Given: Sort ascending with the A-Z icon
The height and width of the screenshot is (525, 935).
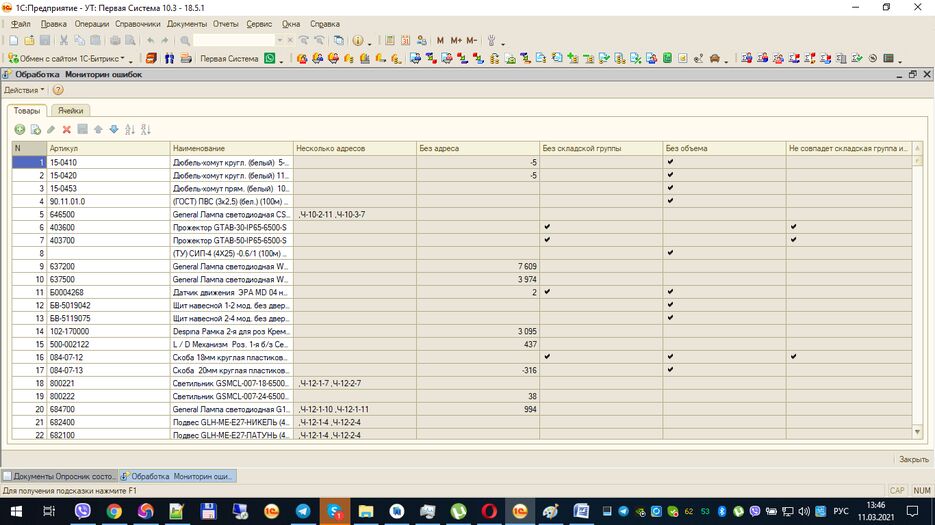Looking at the screenshot, I should 130,129.
